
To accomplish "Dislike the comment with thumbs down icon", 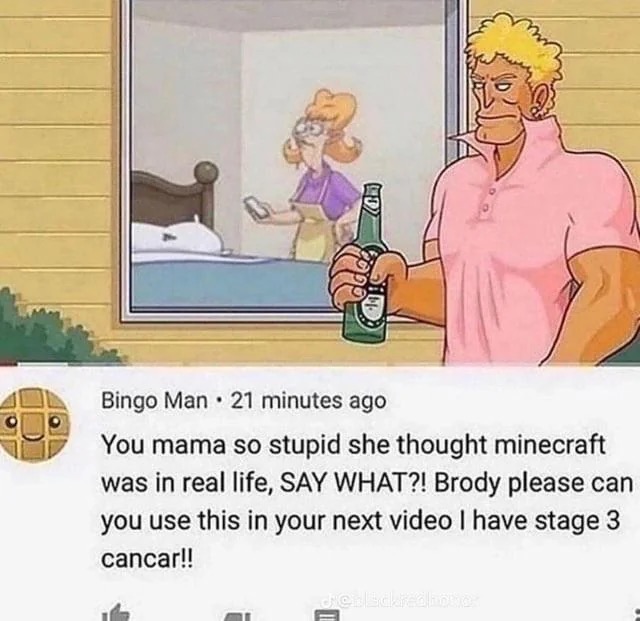I will tap(238, 616).
